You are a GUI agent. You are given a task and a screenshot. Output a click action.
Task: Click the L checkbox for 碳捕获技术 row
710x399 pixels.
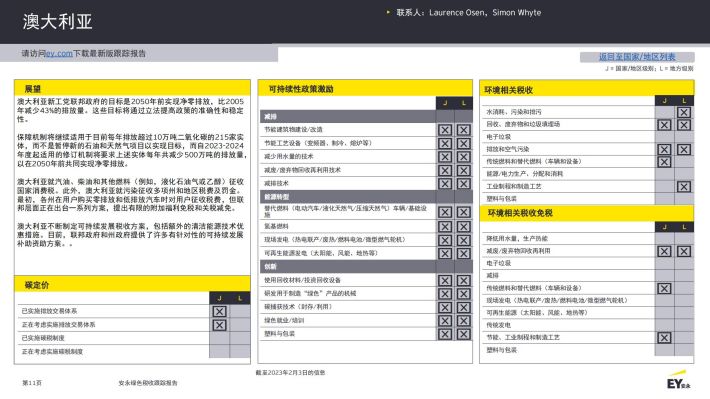click(463, 308)
